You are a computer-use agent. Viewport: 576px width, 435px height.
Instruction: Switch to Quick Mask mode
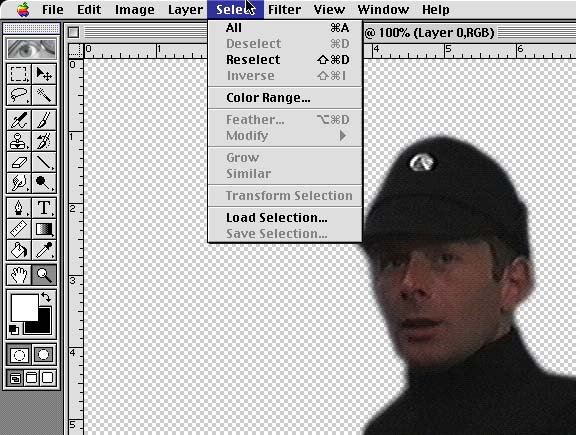pyautogui.click(x=44, y=355)
